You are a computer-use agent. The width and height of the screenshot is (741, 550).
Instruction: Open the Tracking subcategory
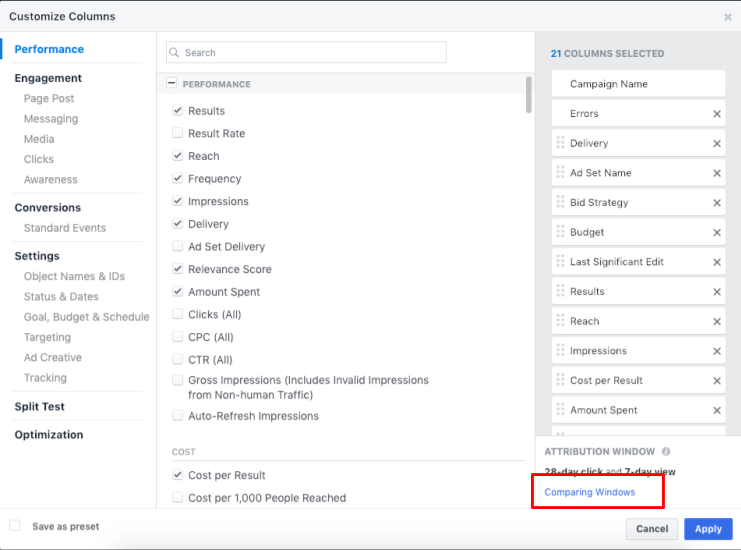[45, 378]
